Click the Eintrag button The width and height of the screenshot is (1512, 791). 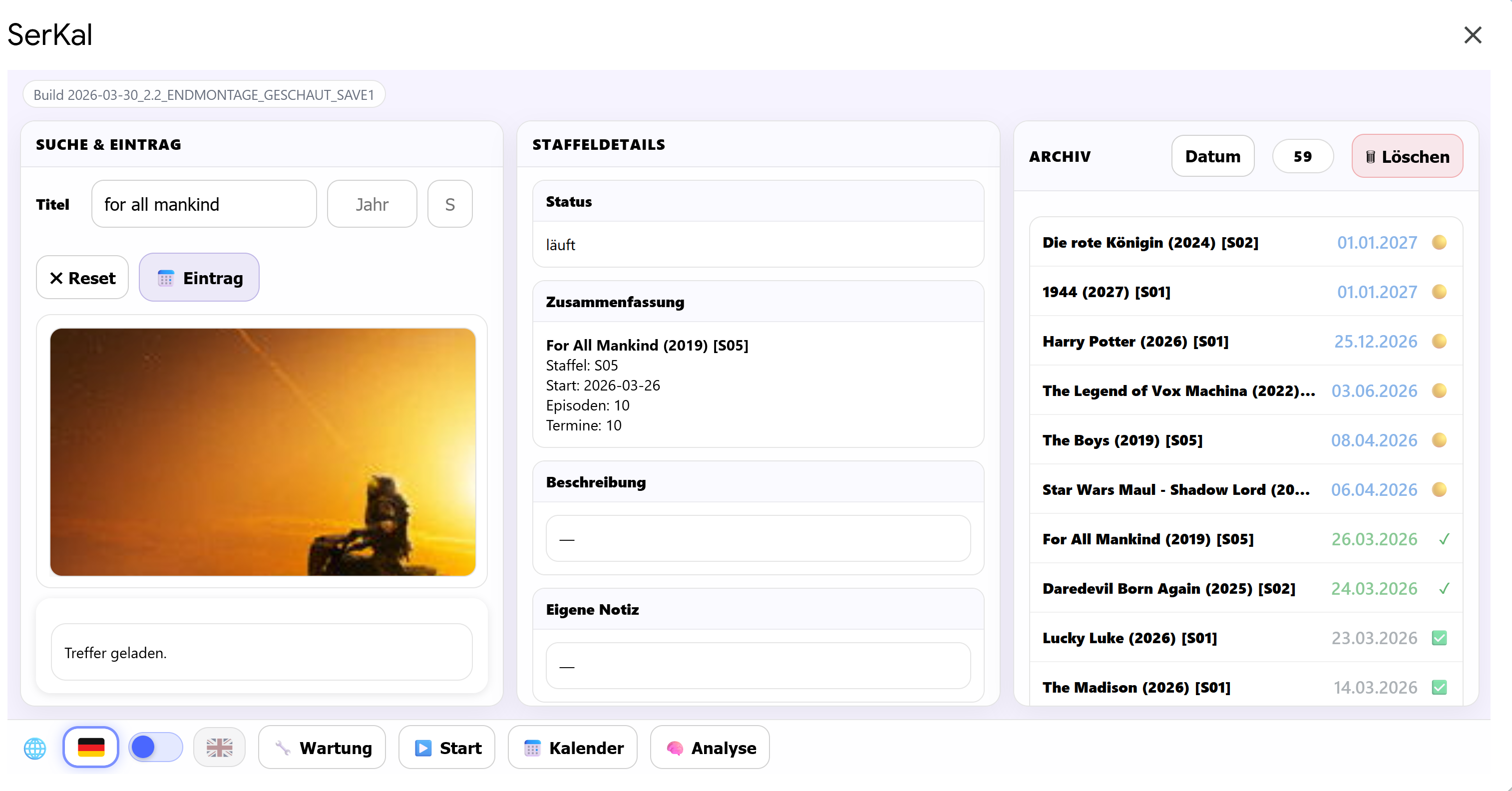coord(199,278)
